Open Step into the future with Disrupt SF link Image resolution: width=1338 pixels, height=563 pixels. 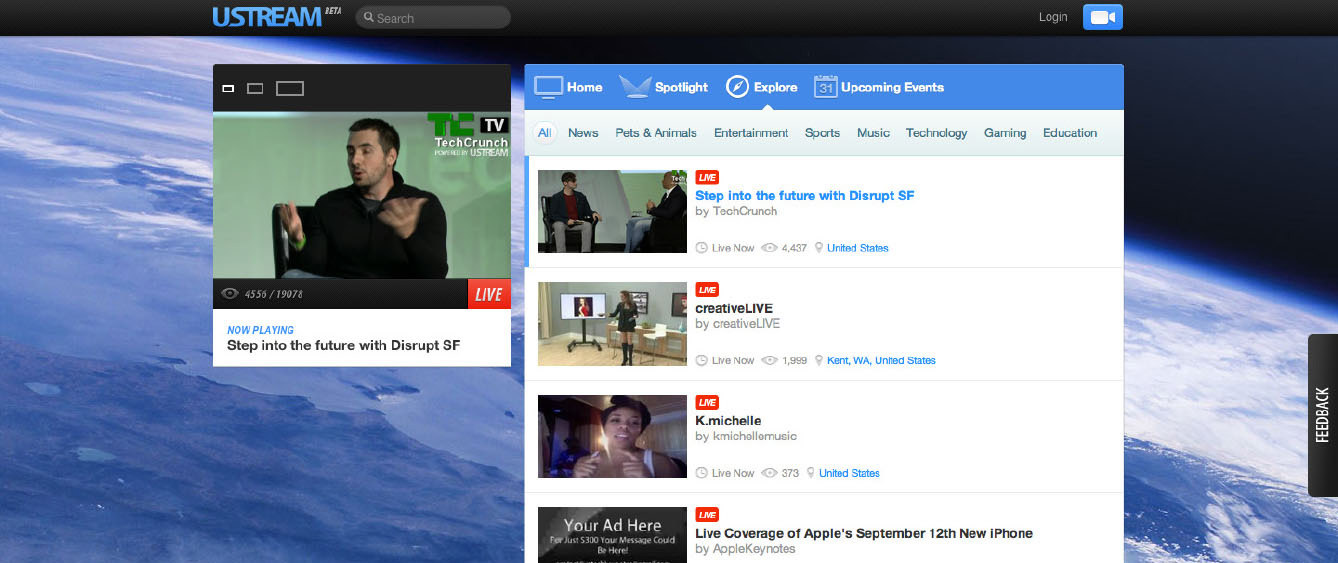click(x=805, y=196)
